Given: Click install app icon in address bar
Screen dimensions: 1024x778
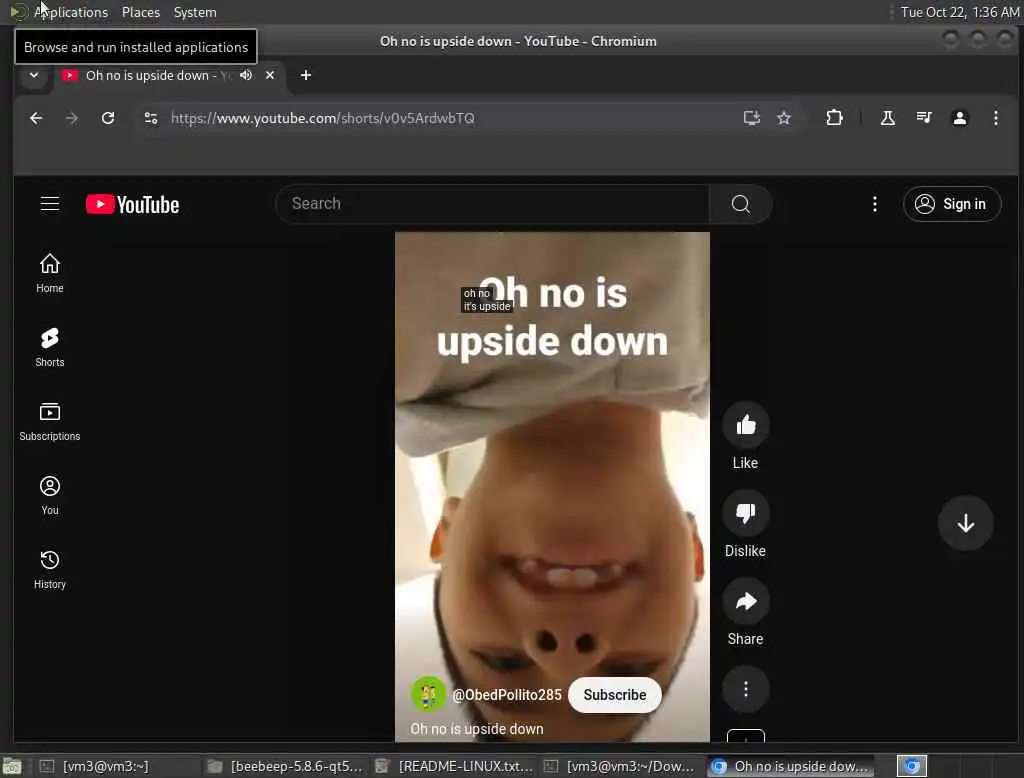Looking at the screenshot, I should point(752,118).
